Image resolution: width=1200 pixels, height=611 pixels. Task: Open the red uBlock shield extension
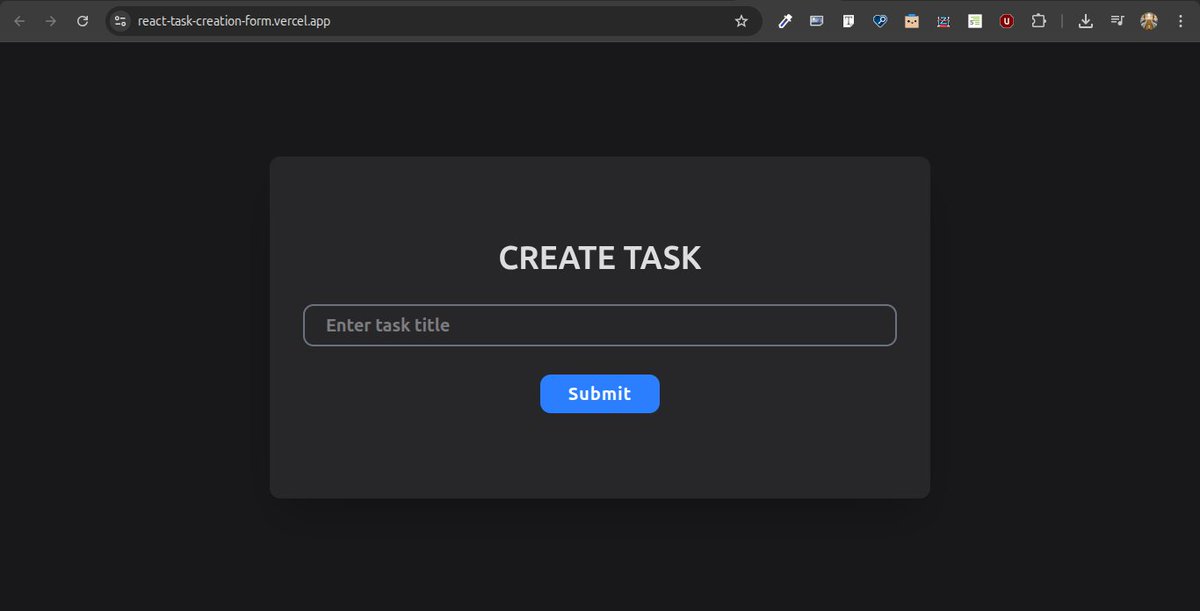coord(1007,21)
